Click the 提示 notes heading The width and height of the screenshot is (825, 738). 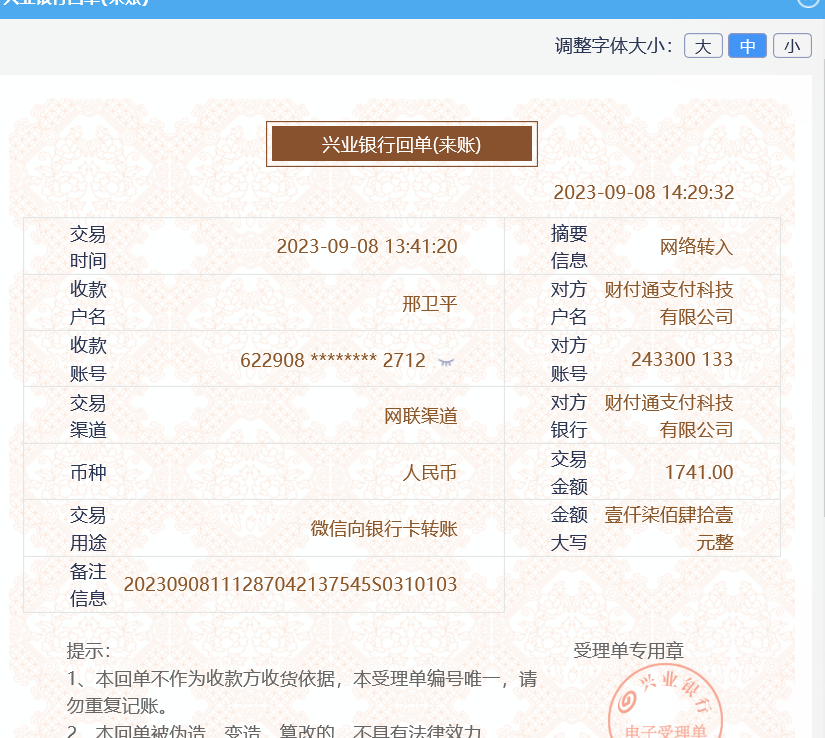[88, 651]
